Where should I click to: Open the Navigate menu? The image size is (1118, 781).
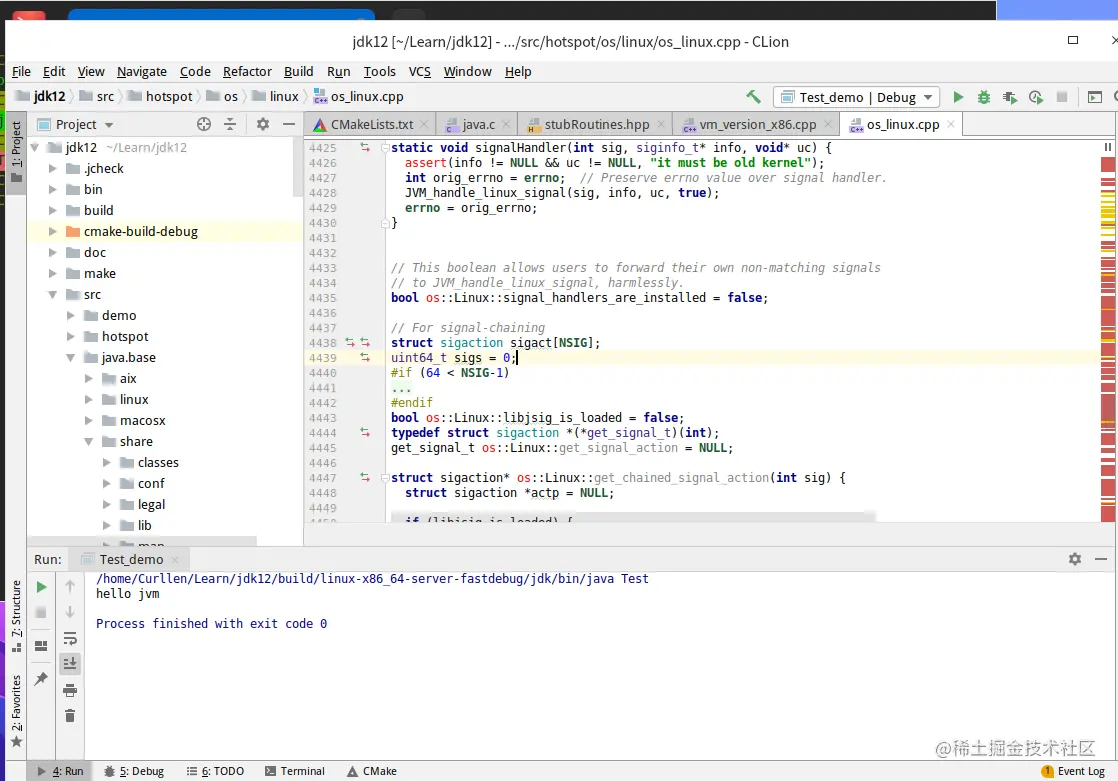142,71
